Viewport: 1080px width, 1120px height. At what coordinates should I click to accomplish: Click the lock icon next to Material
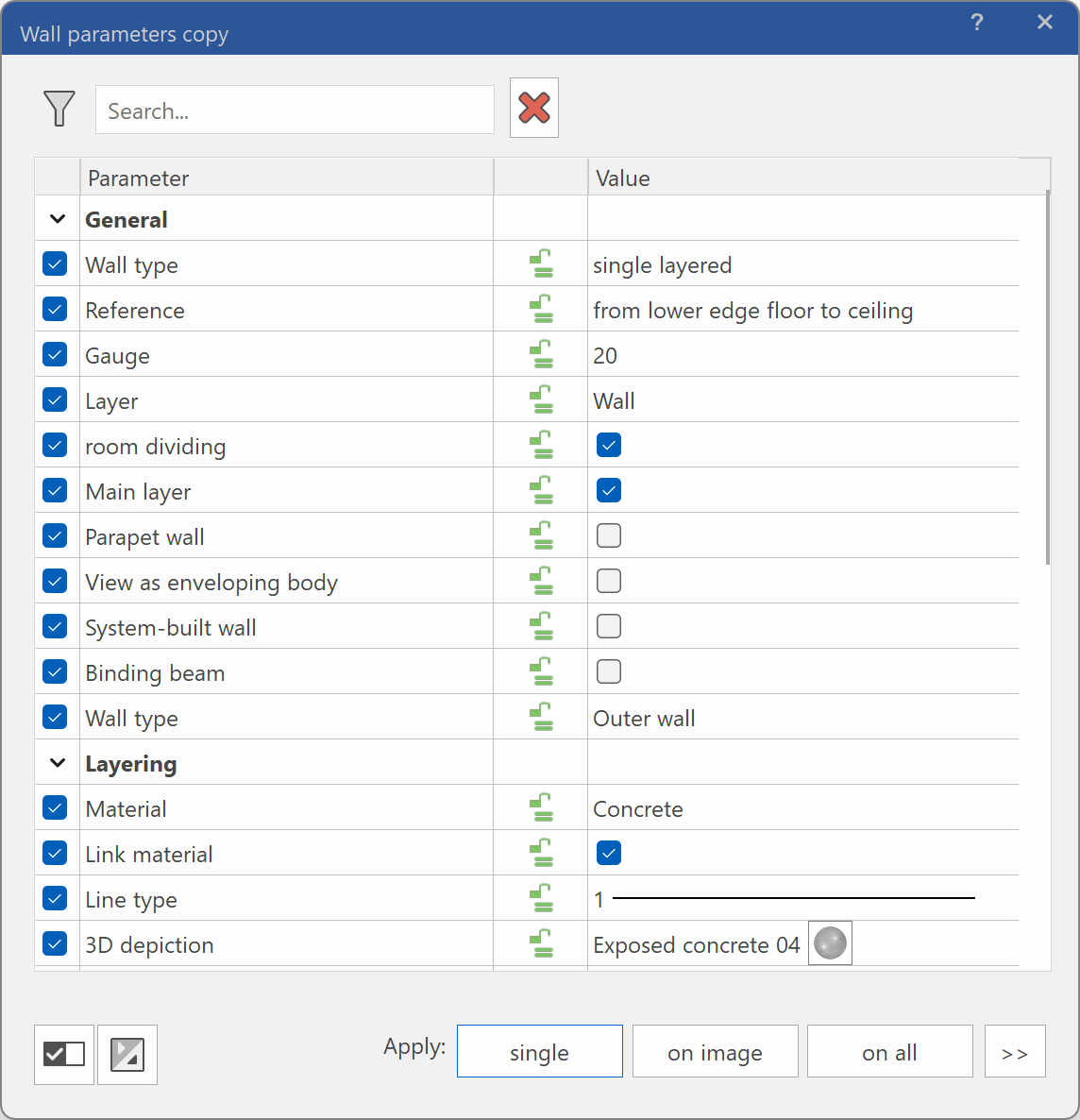coord(540,807)
